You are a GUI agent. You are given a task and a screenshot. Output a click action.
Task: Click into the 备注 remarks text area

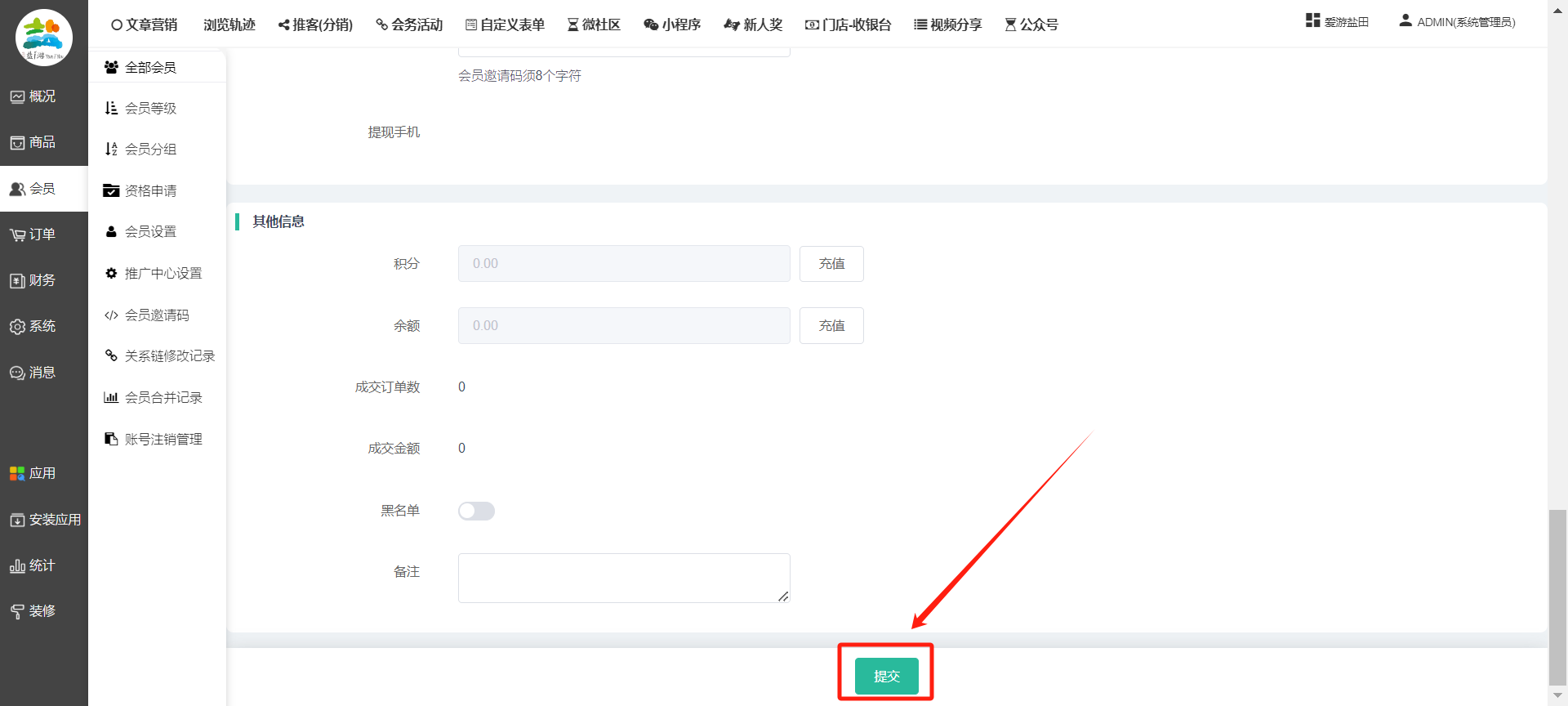tap(623, 578)
